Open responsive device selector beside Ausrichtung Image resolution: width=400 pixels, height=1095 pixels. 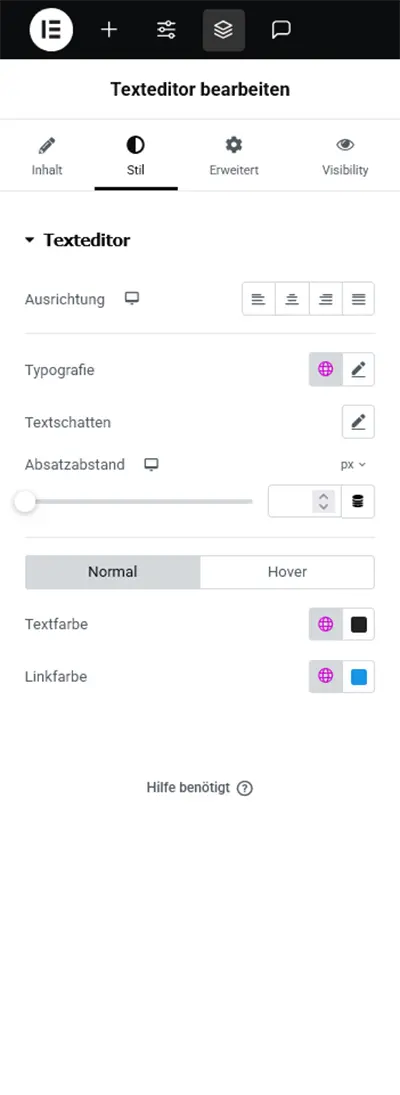click(x=132, y=298)
